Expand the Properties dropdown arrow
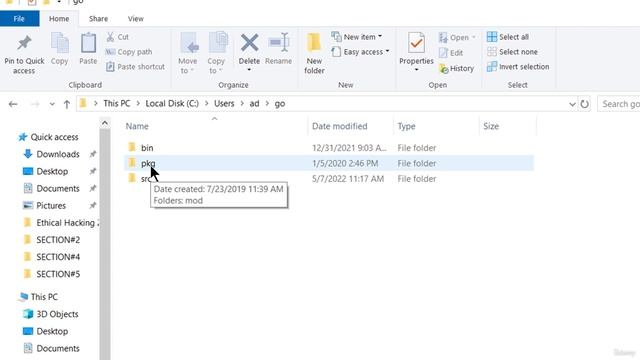Viewport: 640px width, 360px height. pos(416,70)
